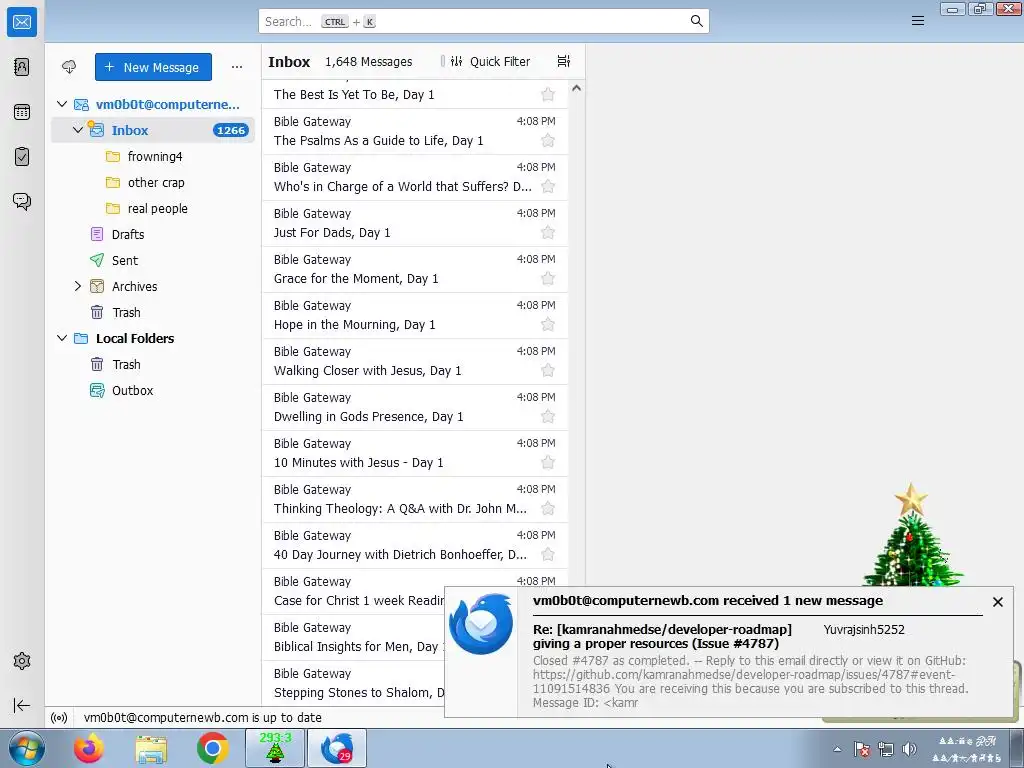1024x768 pixels.
Task: Star 10 Minutes with Jesus message
Action: pyautogui.click(x=548, y=463)
